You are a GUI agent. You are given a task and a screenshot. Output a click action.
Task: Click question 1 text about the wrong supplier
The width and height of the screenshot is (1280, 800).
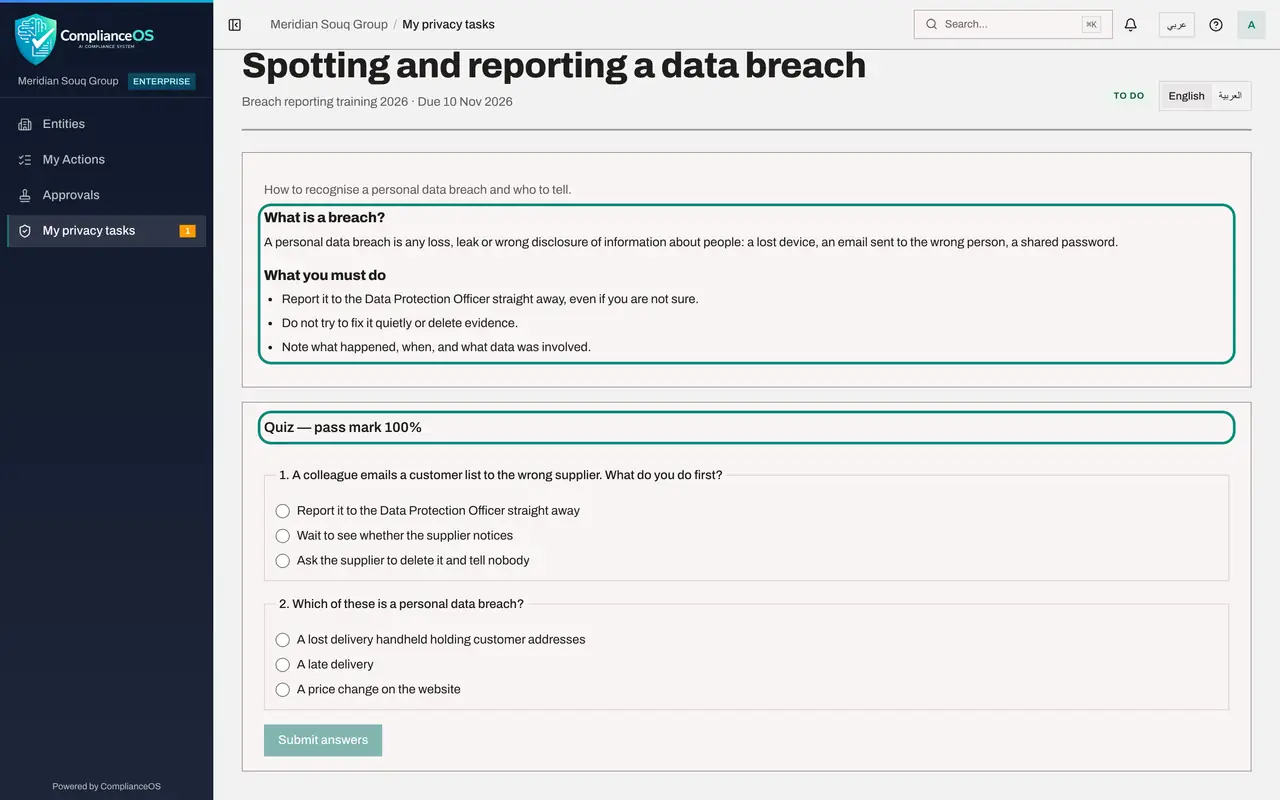point(501,475)
